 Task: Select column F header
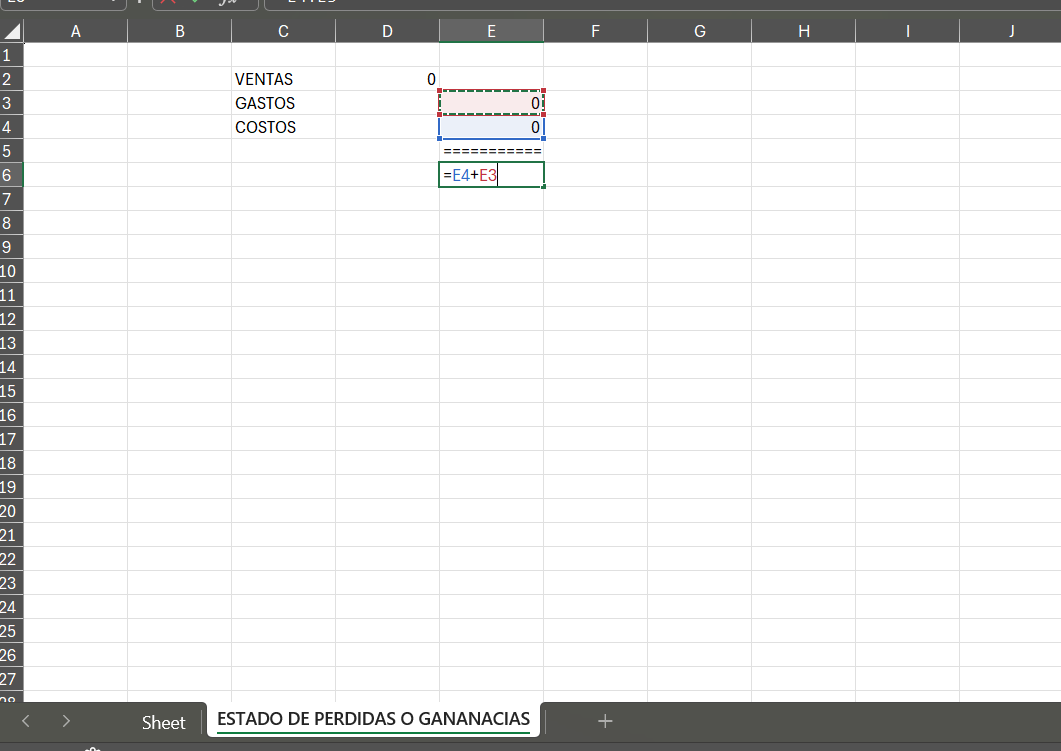pos(595,31)
